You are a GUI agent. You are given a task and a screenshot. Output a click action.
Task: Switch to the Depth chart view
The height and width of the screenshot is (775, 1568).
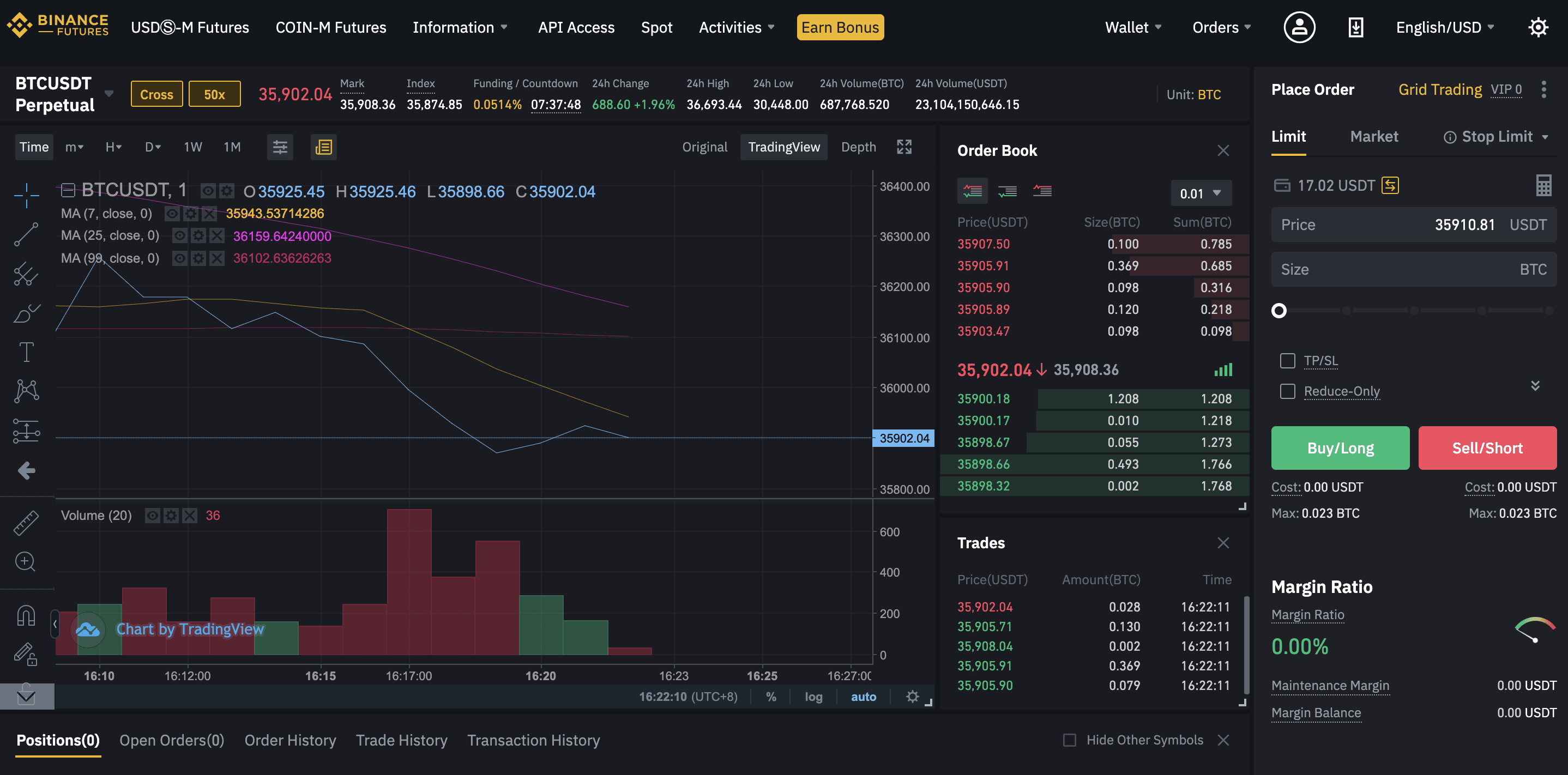[x=858, y=147]
